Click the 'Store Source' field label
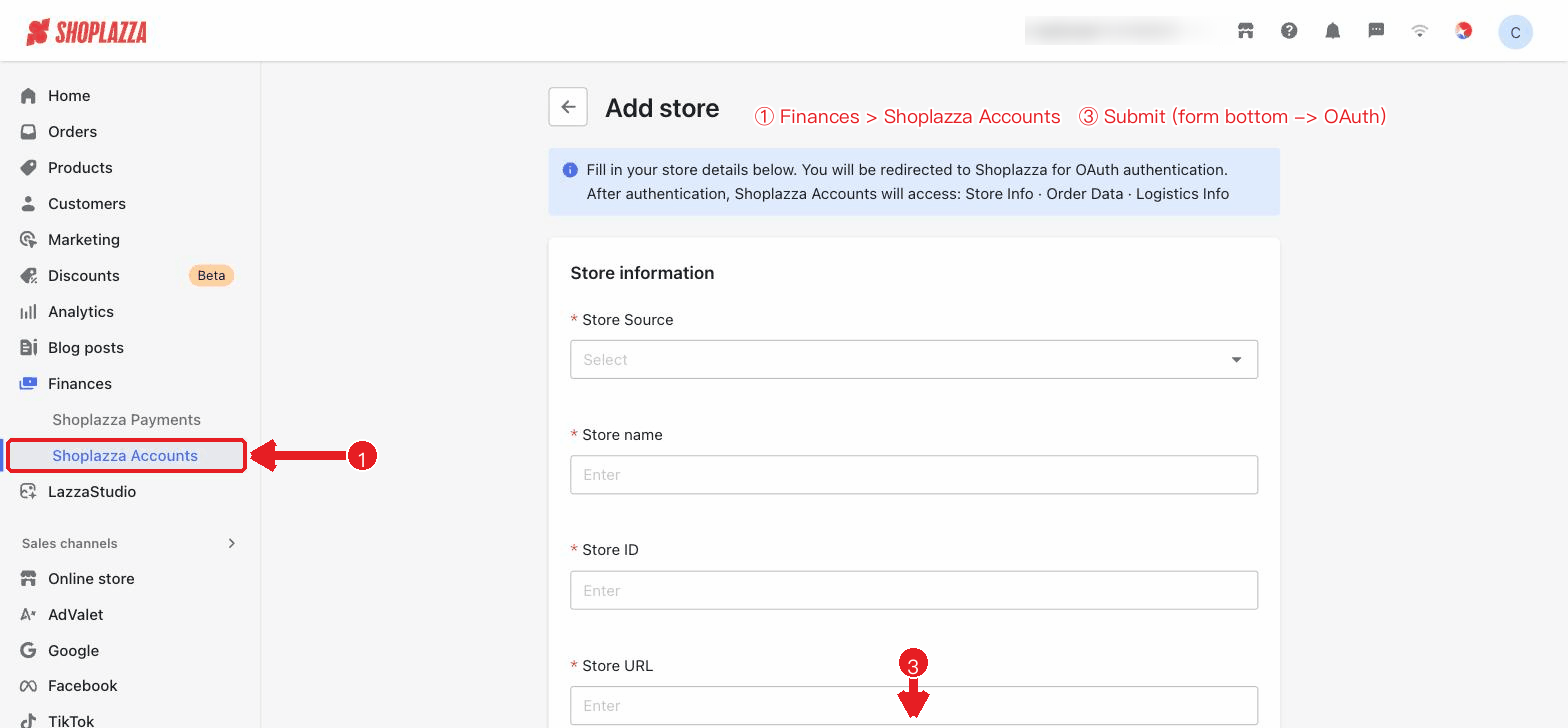Viewport: 1568px width, 728px height. point(627,320)
